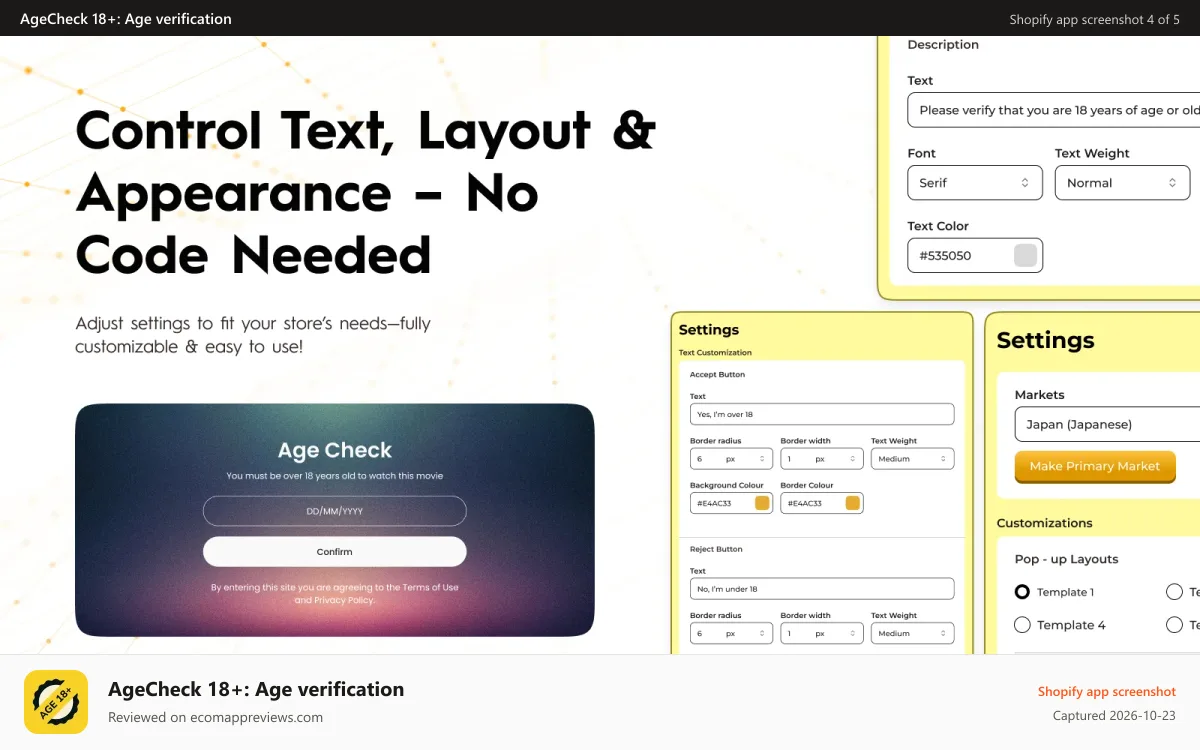Select the cut-off radio button right of Template 1
This screenshot has width=1200, height=750.
click(x=1174, y=592)
